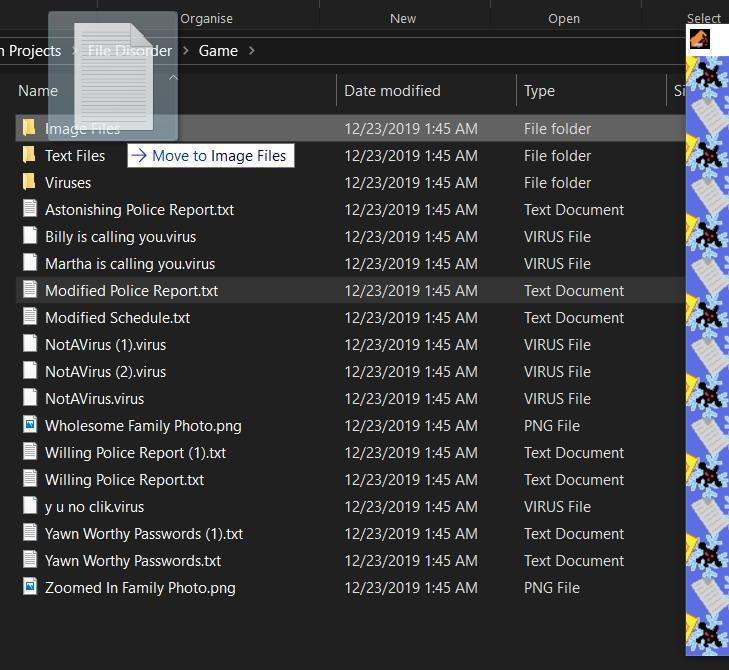
Task: Go to Game in the breadcrumb path
Action: coord(218,51)
